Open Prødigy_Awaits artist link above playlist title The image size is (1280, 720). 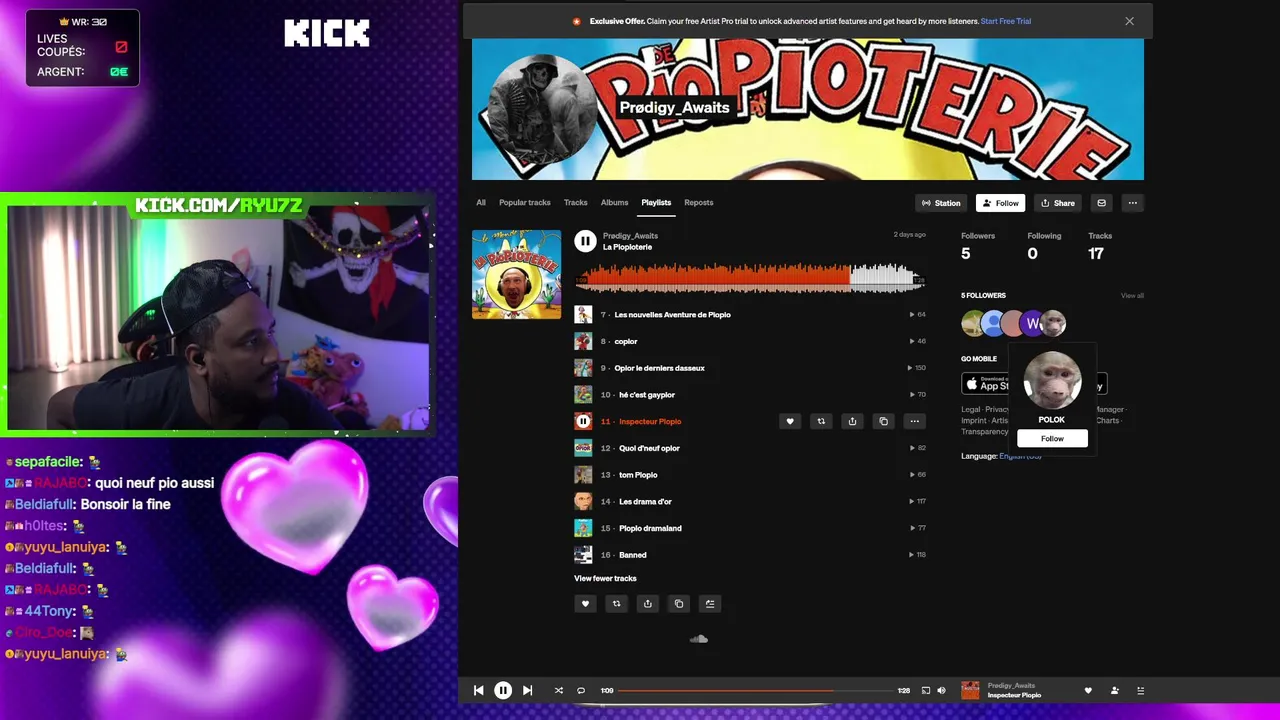[x=630, y=236]
